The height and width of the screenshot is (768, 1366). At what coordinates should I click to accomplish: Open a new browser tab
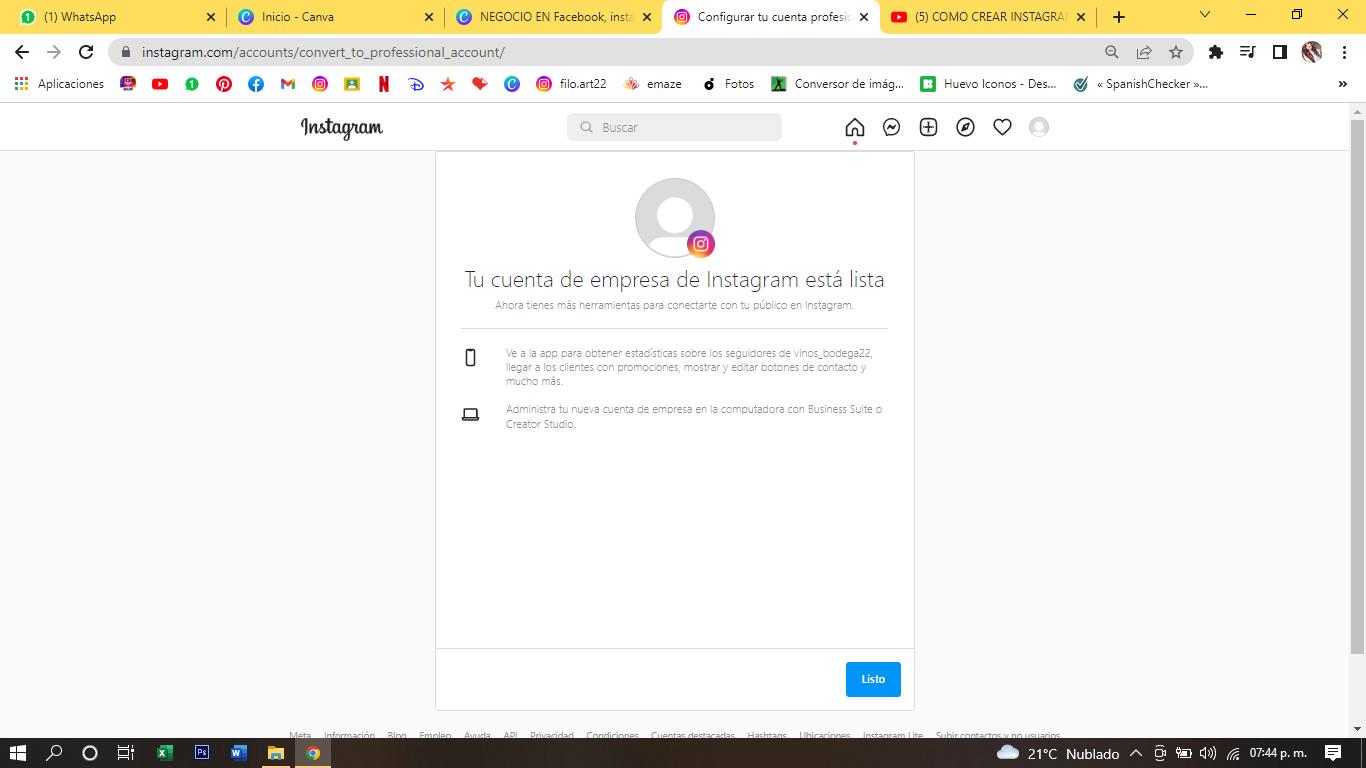click(1119, 17)
